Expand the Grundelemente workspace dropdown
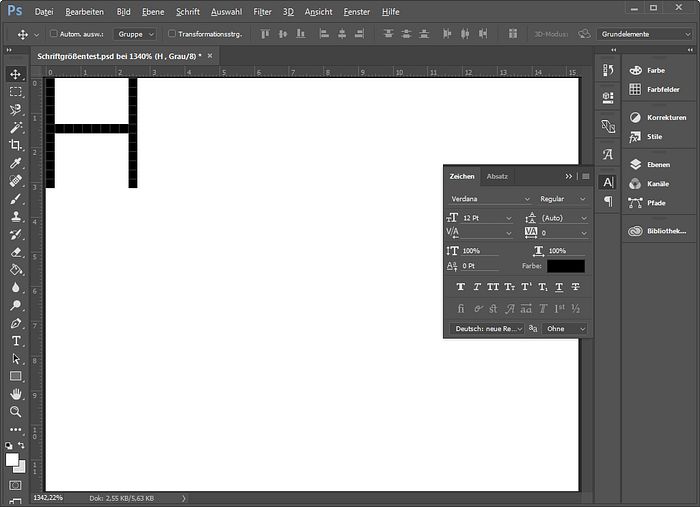Image resolution: width=700 pixels, height=507 pixels. pos(645,34)
